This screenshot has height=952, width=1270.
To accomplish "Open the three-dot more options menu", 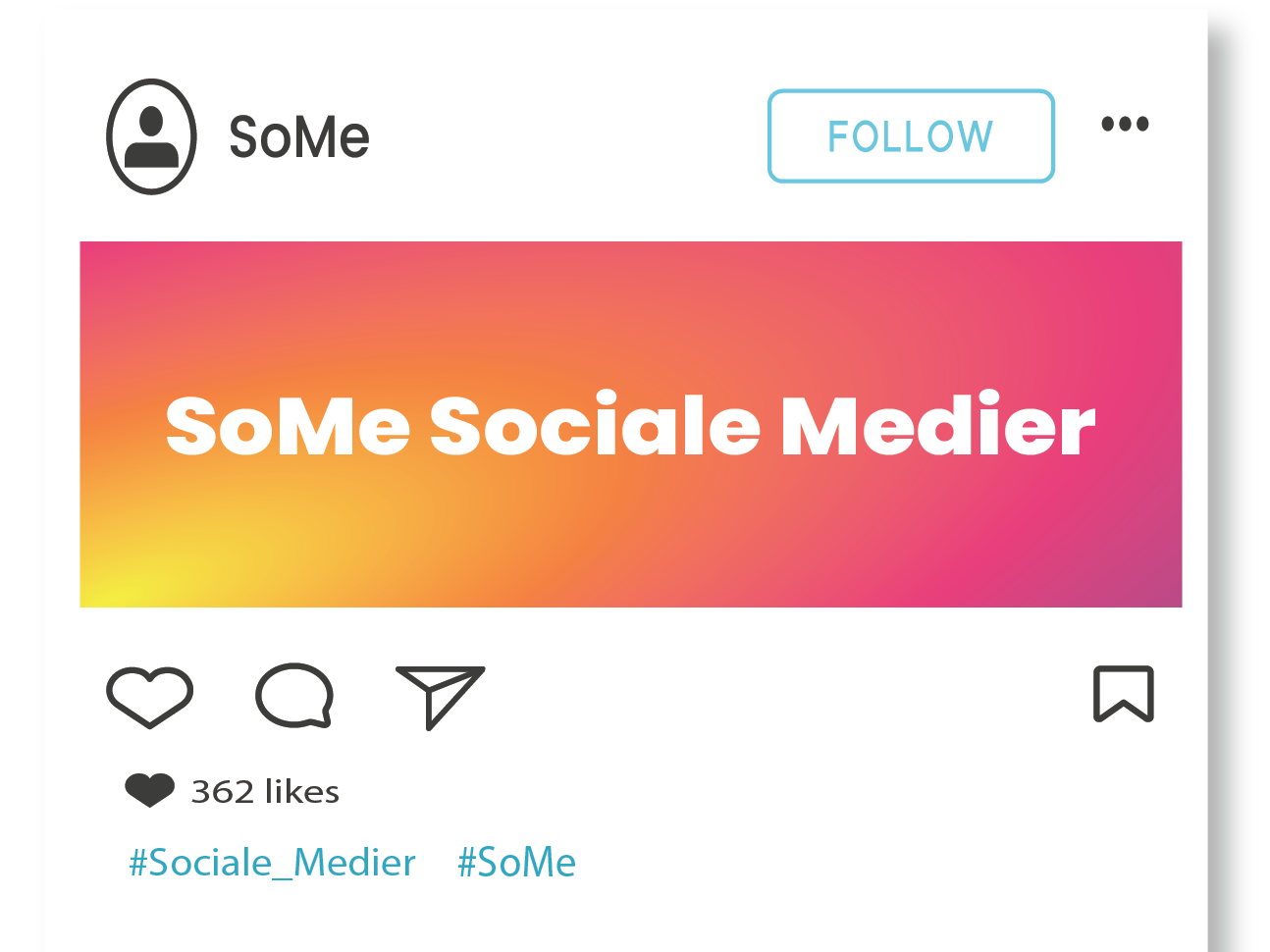I will (x=1125, y=125).
